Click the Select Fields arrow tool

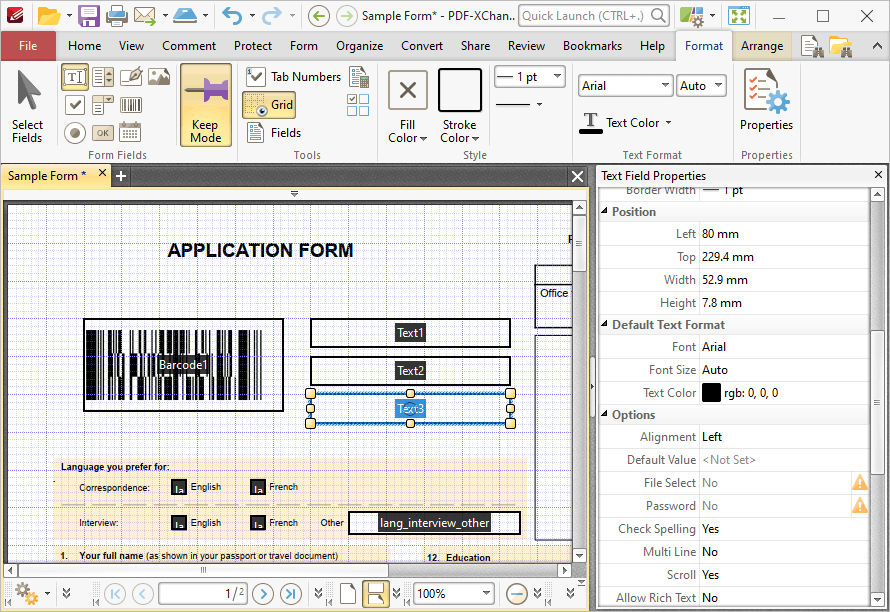(27, 106)
